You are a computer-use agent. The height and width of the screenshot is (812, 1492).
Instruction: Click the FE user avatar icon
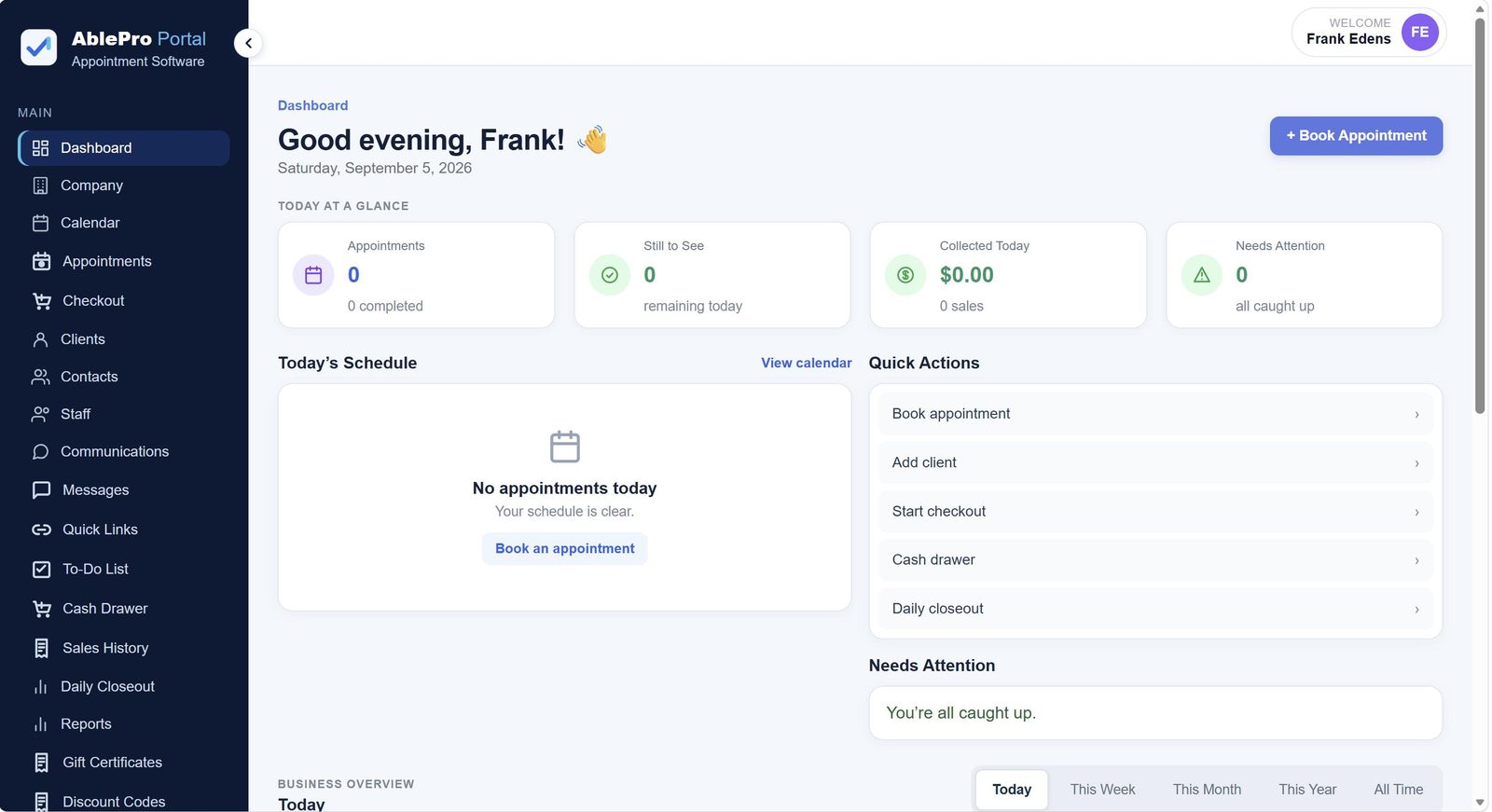click(x=1419, y=33)
